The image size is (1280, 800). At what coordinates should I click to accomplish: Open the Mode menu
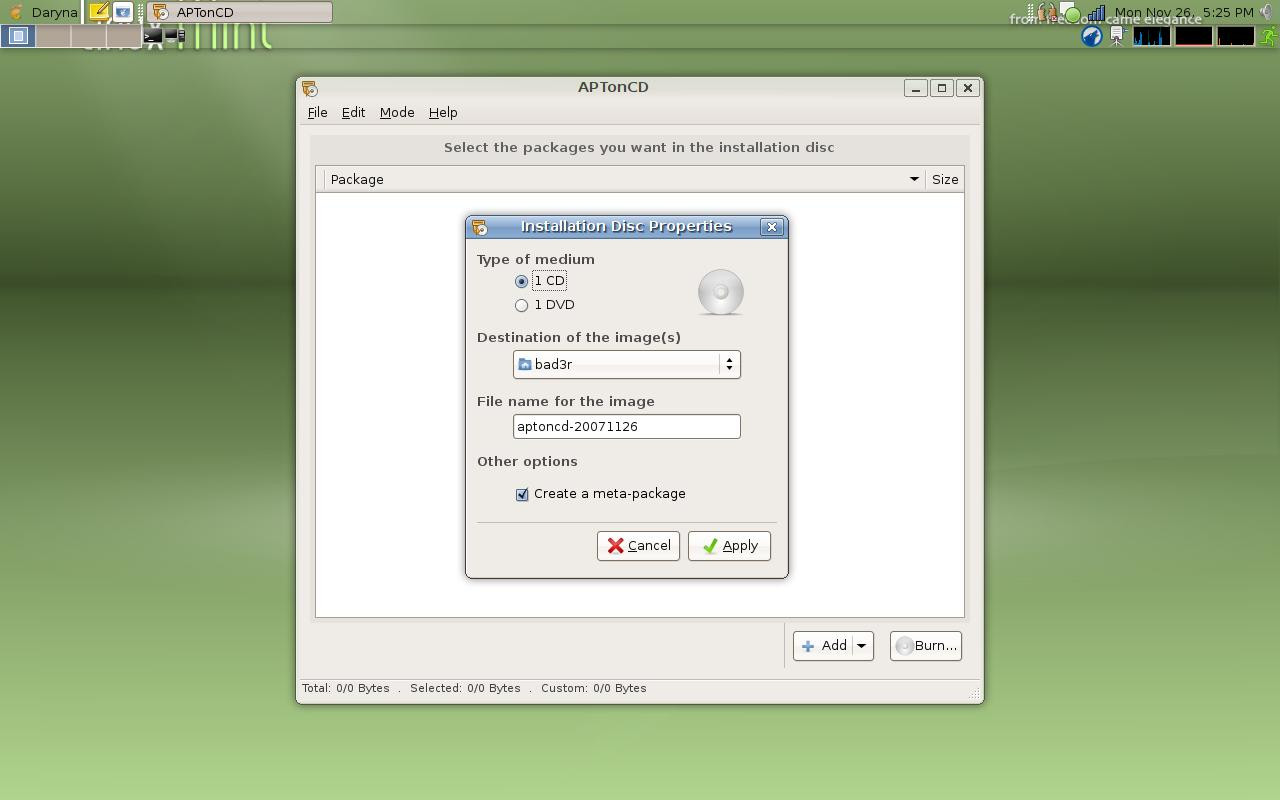click(397, 112)
